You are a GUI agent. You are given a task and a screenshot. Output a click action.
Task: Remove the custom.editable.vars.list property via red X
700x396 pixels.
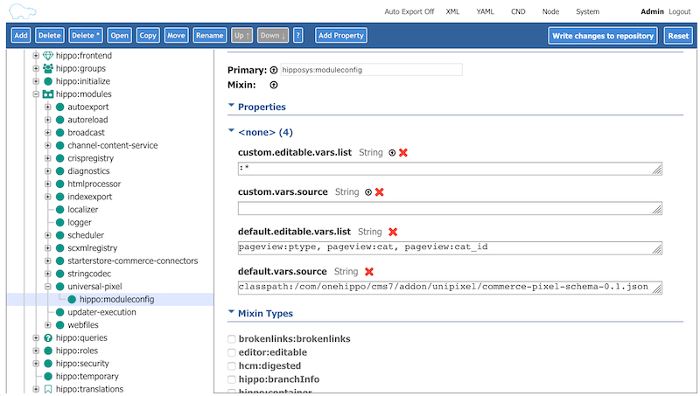click(x=403, y=153)
